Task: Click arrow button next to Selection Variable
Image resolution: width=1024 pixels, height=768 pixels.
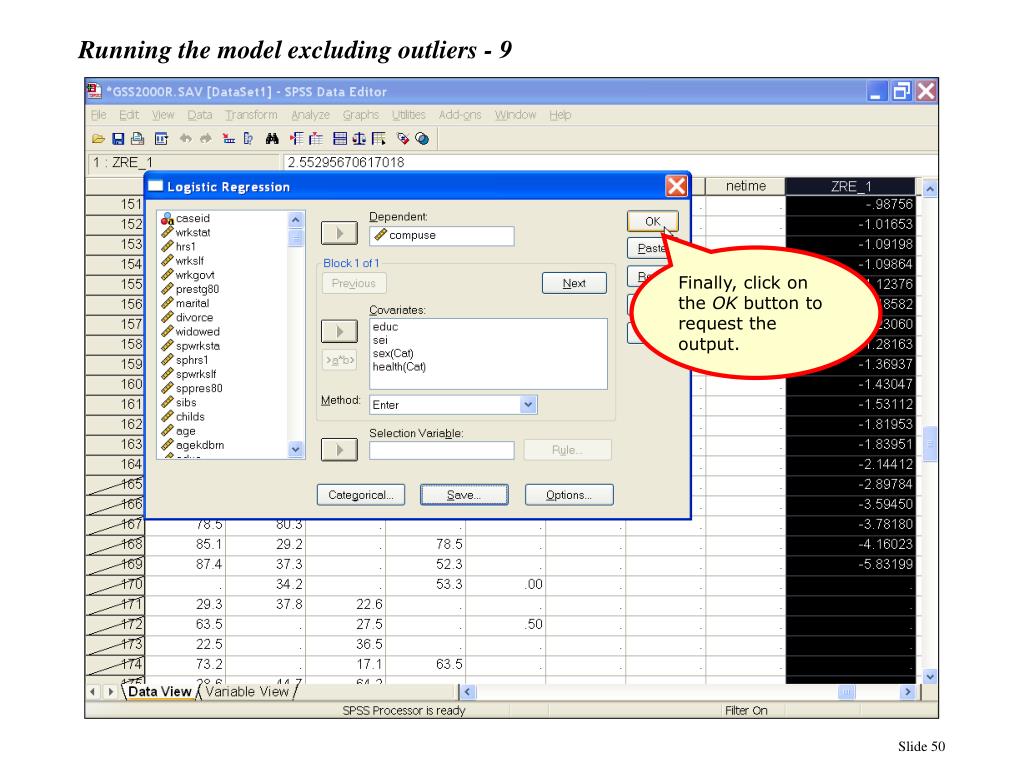Action: click(x=339, y=449)
